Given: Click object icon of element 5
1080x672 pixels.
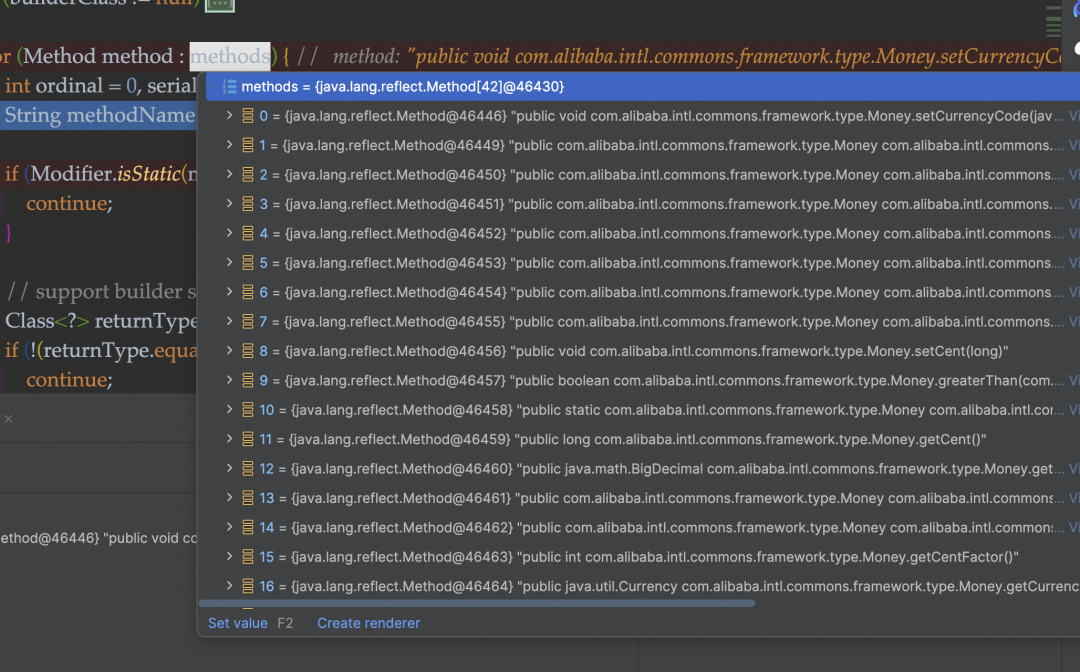Looking at the screenshot, I should click(248, 263).
